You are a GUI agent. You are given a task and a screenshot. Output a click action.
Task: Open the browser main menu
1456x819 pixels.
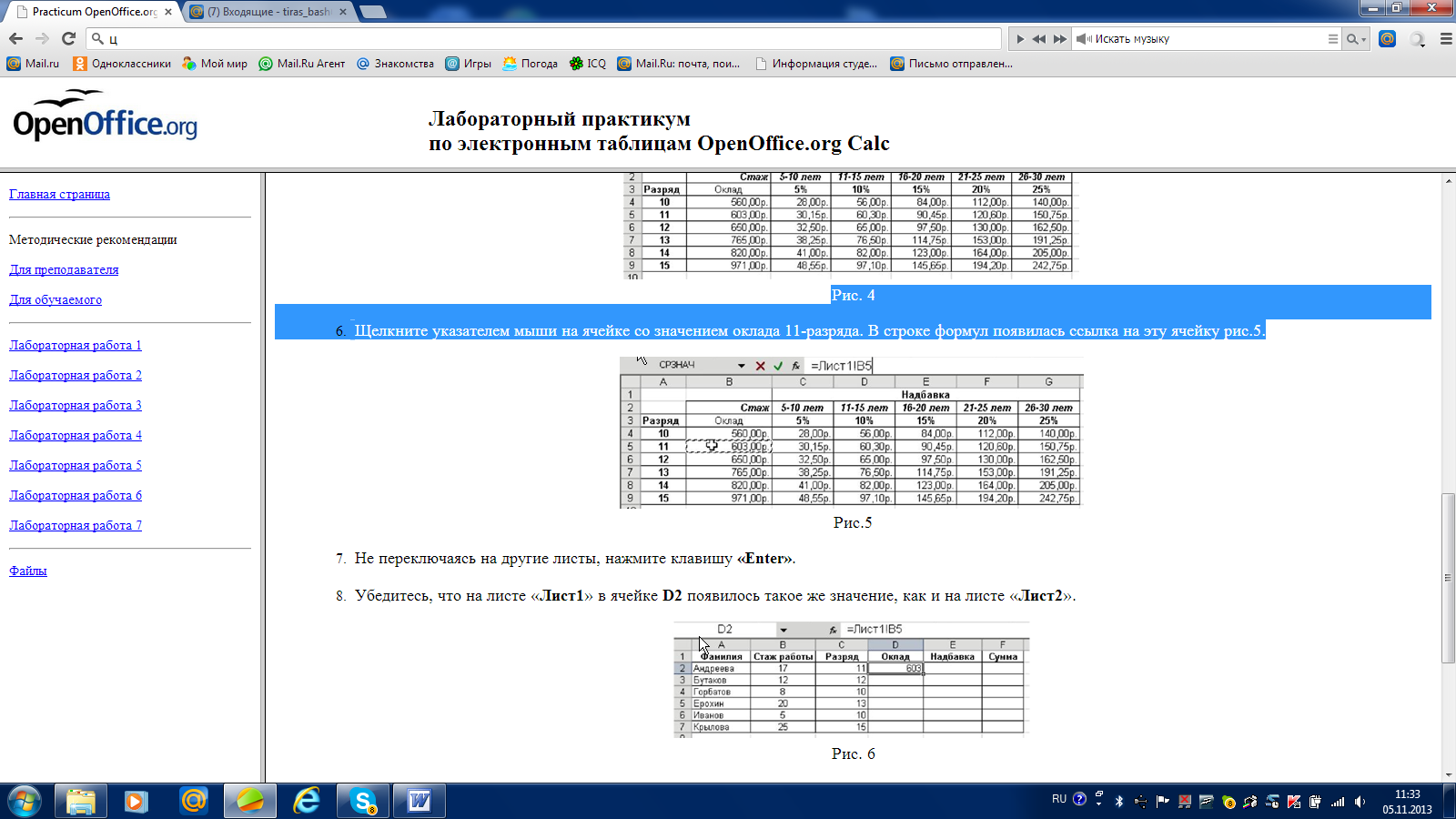[x=1446, y=39]
